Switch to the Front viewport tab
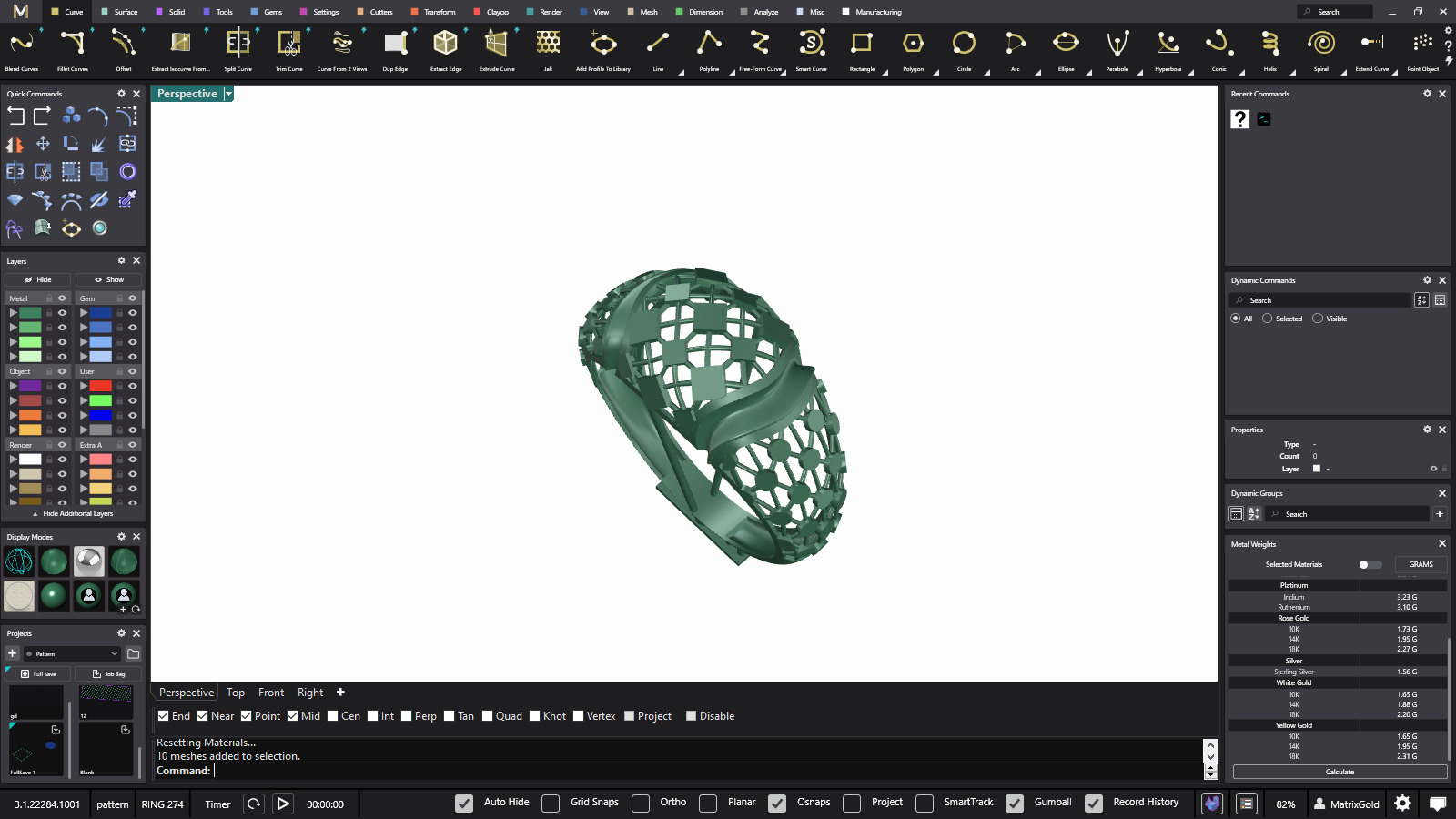This screenshot has width=1456, height=819. point(271,693)
